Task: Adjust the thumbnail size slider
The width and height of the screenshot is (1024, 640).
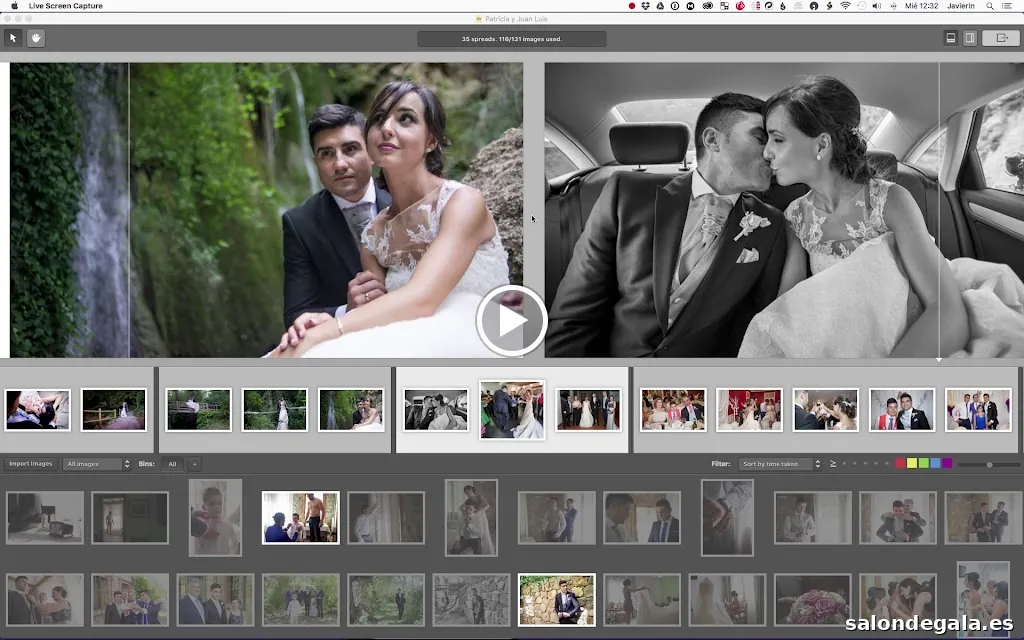Action: (x=989, y=464)
